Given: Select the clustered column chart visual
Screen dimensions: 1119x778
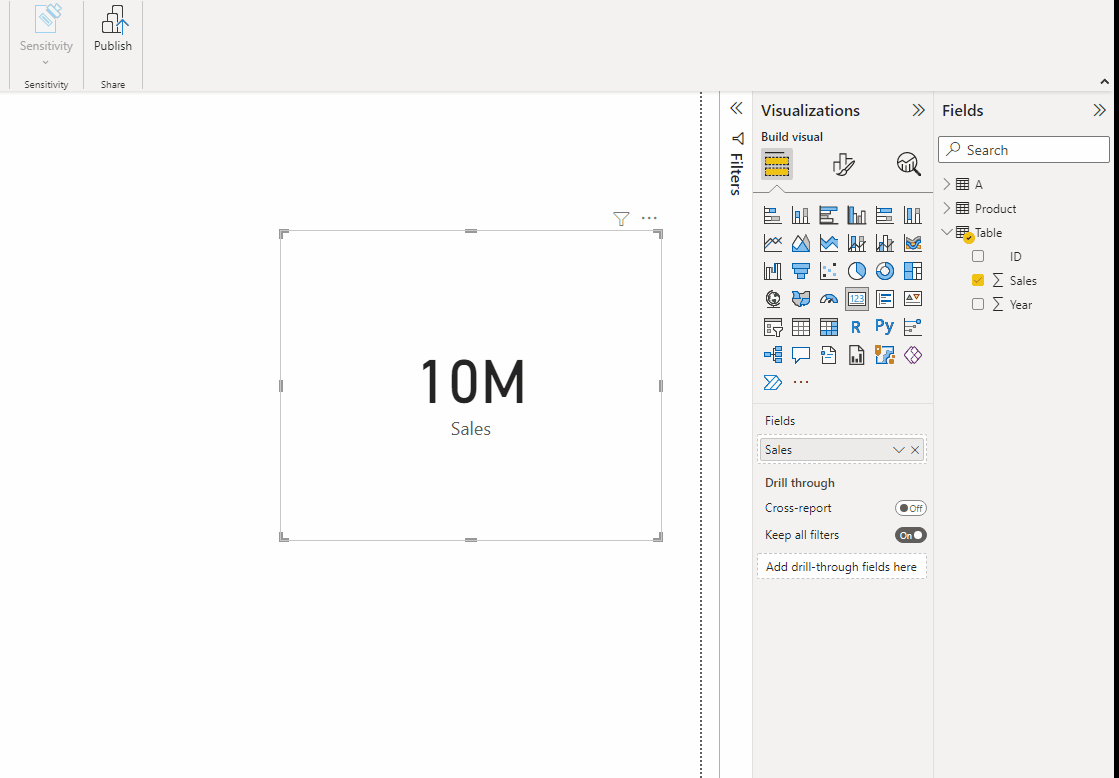Looking at the screenshot, I should [x=856, y=215].
